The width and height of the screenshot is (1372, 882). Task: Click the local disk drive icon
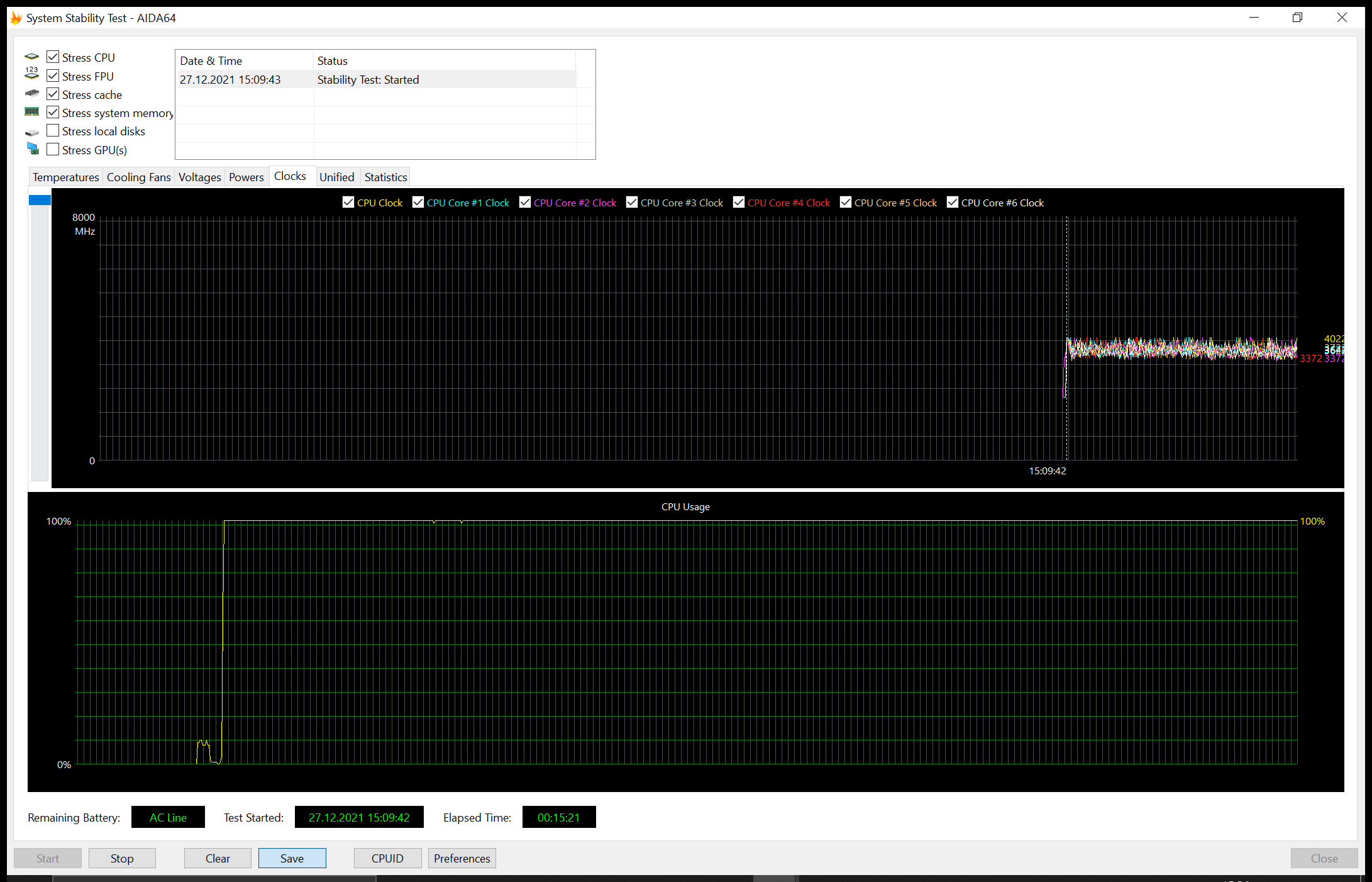pyautogui.click(x=31, y=133)
